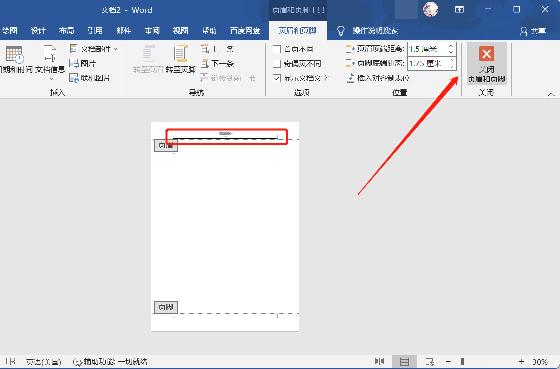Open the Baidu Netdisk (百度网盘) tab
Viewport: 560px width, 369px height.
pos(245,31)
